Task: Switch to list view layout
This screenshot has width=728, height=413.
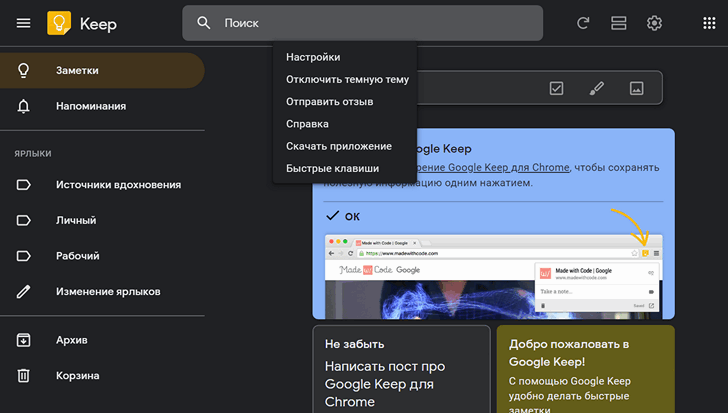Action: pyautogui.click(x=618, y=23)
